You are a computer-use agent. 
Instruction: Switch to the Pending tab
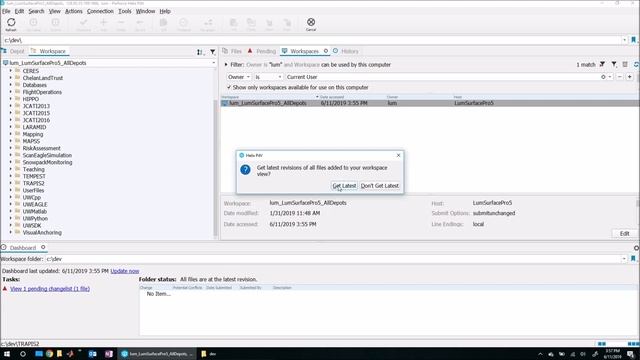point(262,51)
